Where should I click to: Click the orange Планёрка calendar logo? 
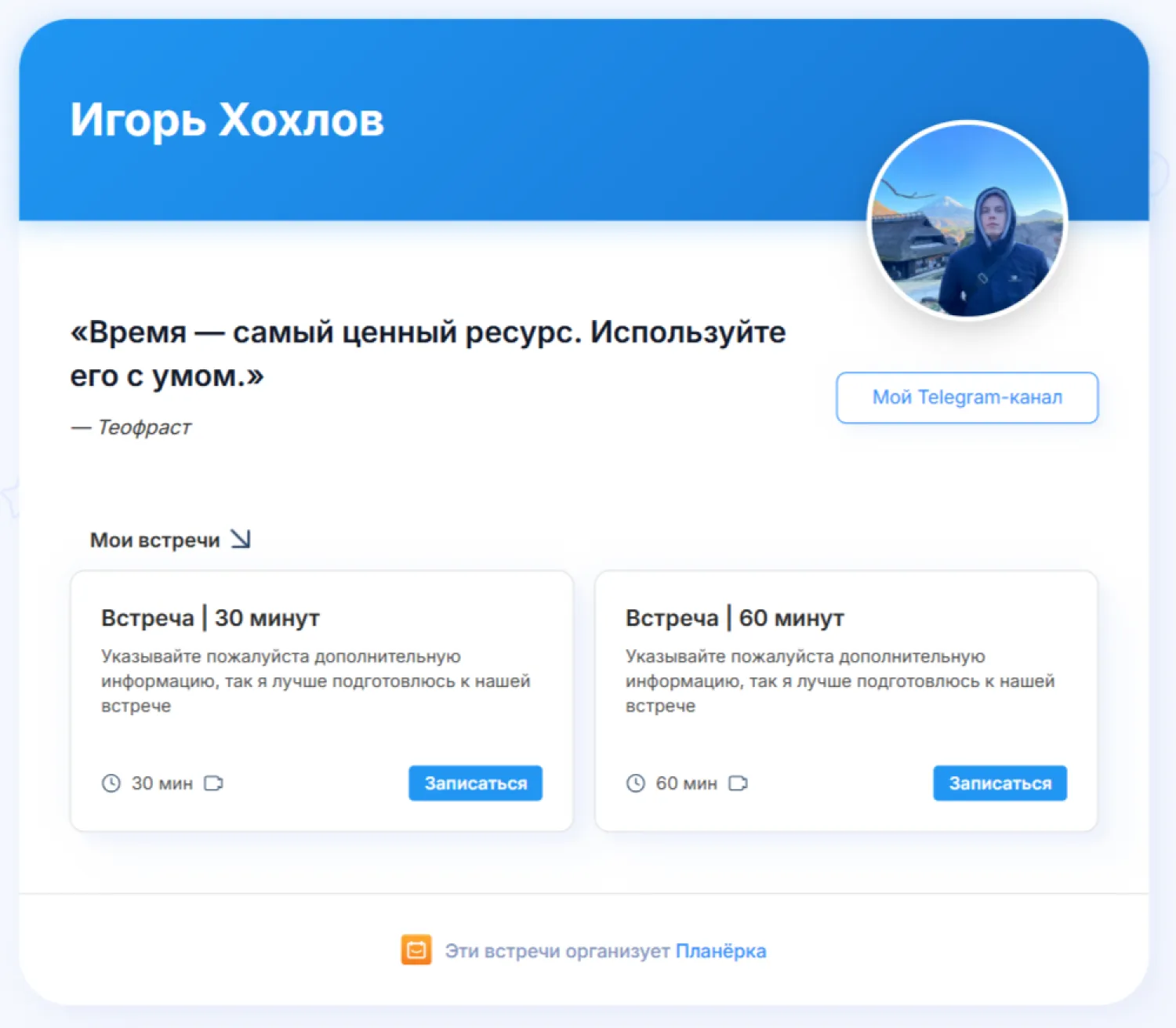point(416,950)
